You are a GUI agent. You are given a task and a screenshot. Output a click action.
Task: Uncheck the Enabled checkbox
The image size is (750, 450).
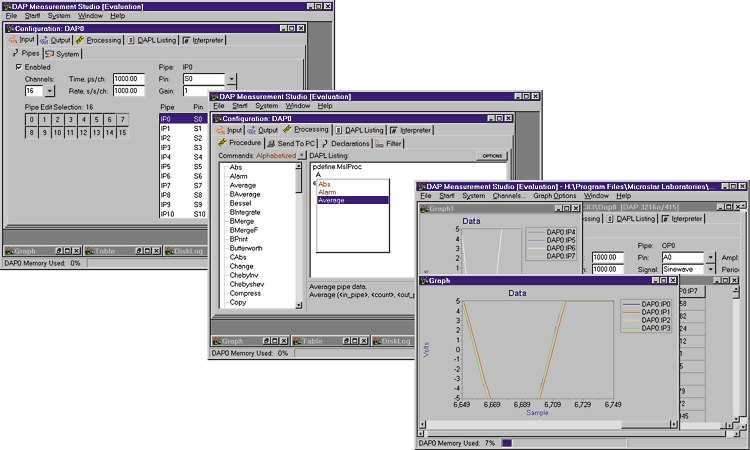coord(19,67)
